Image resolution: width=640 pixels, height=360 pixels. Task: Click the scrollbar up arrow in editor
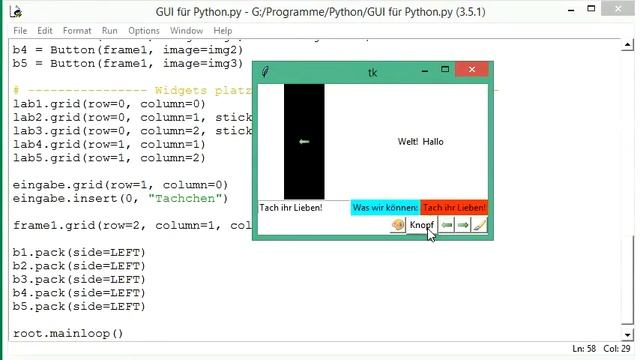pyautogui.click(x=627, y=44)
